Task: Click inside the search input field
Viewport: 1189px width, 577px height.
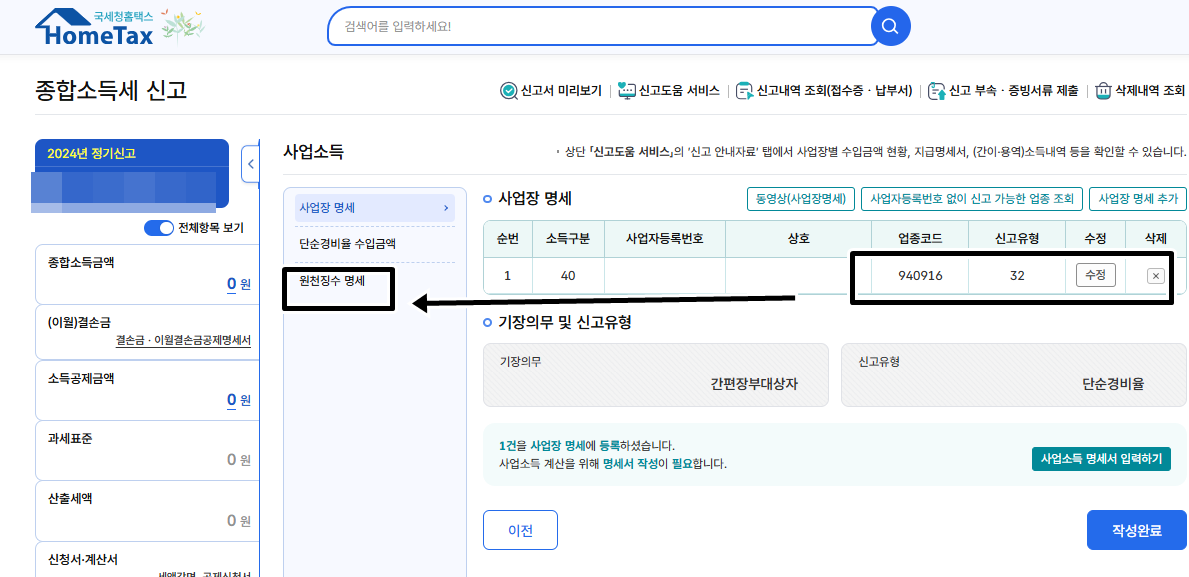Action: 600,27
